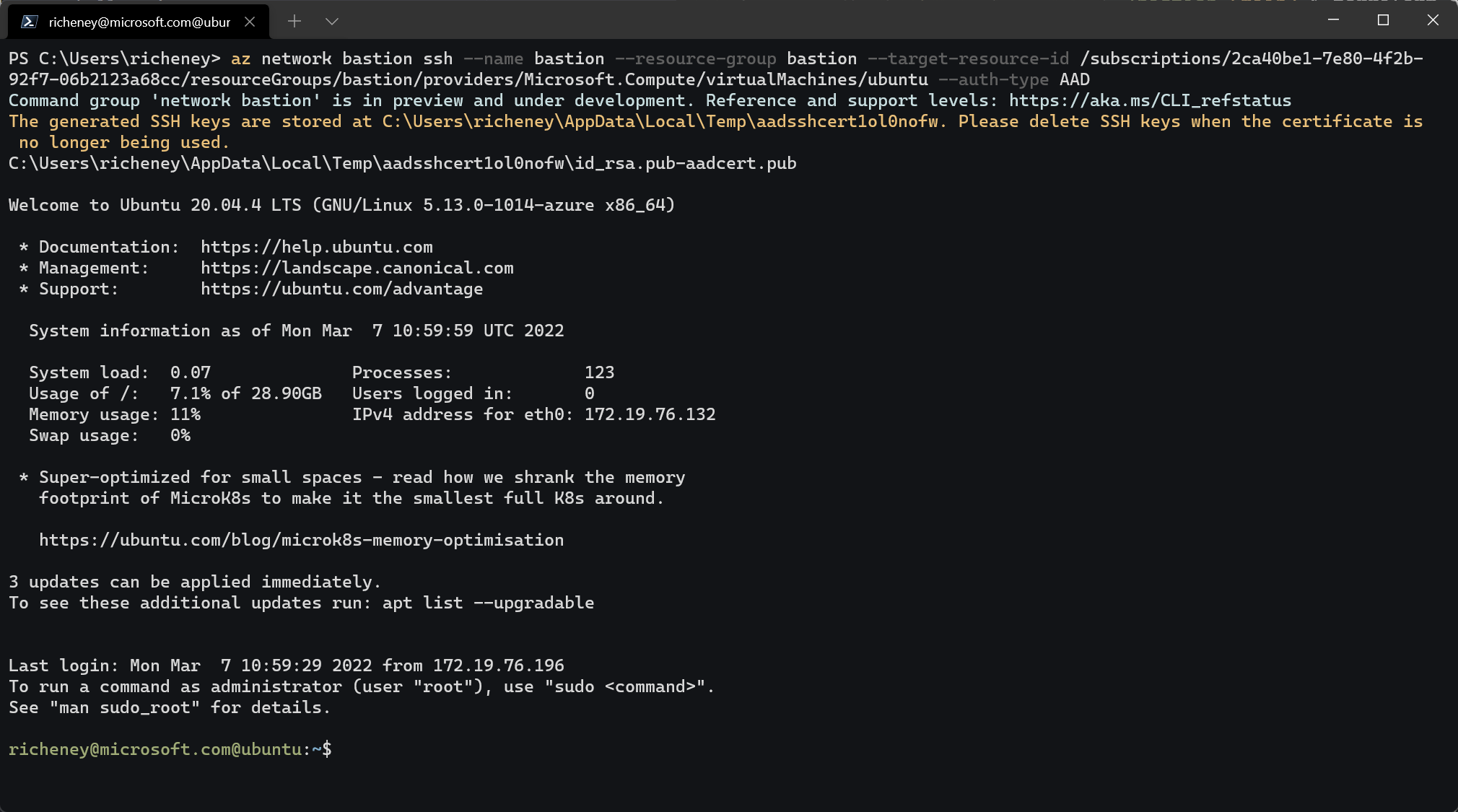
Task: Close the richeney@microsoft.com@ubuntu tab
Action: 250,22
